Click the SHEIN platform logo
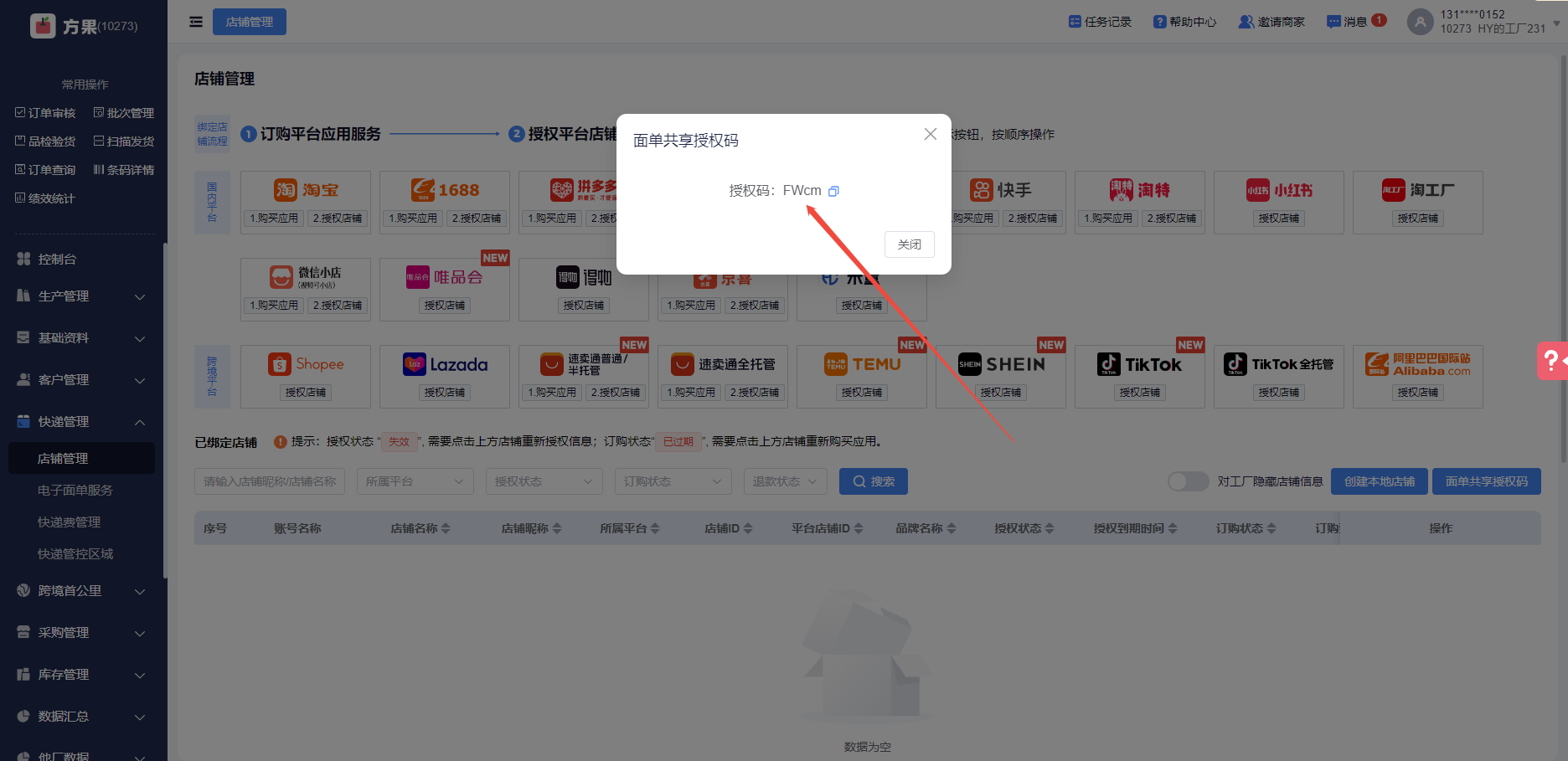 tap(1001, 364)
